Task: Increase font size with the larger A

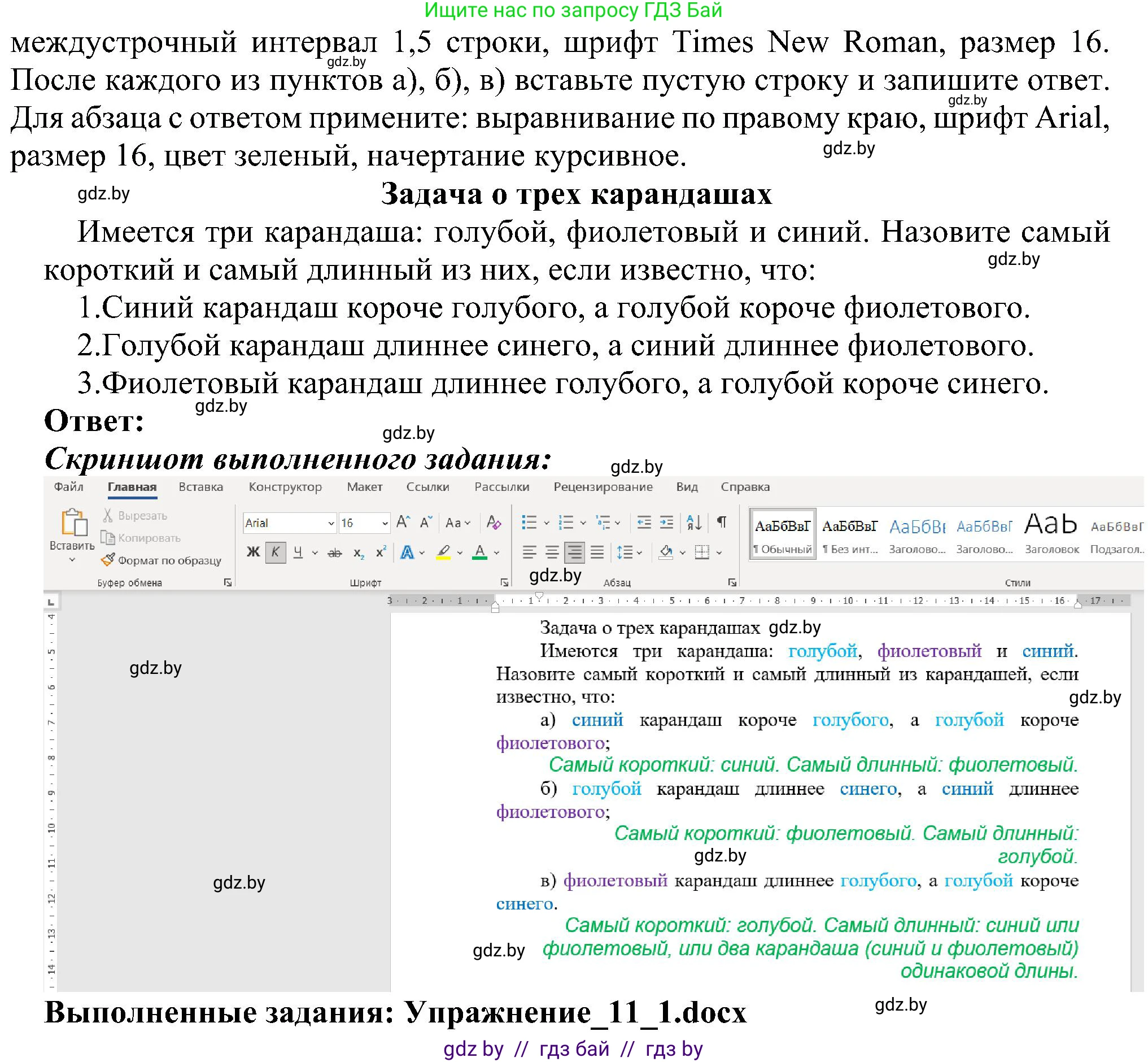Action: pos(403,523)
